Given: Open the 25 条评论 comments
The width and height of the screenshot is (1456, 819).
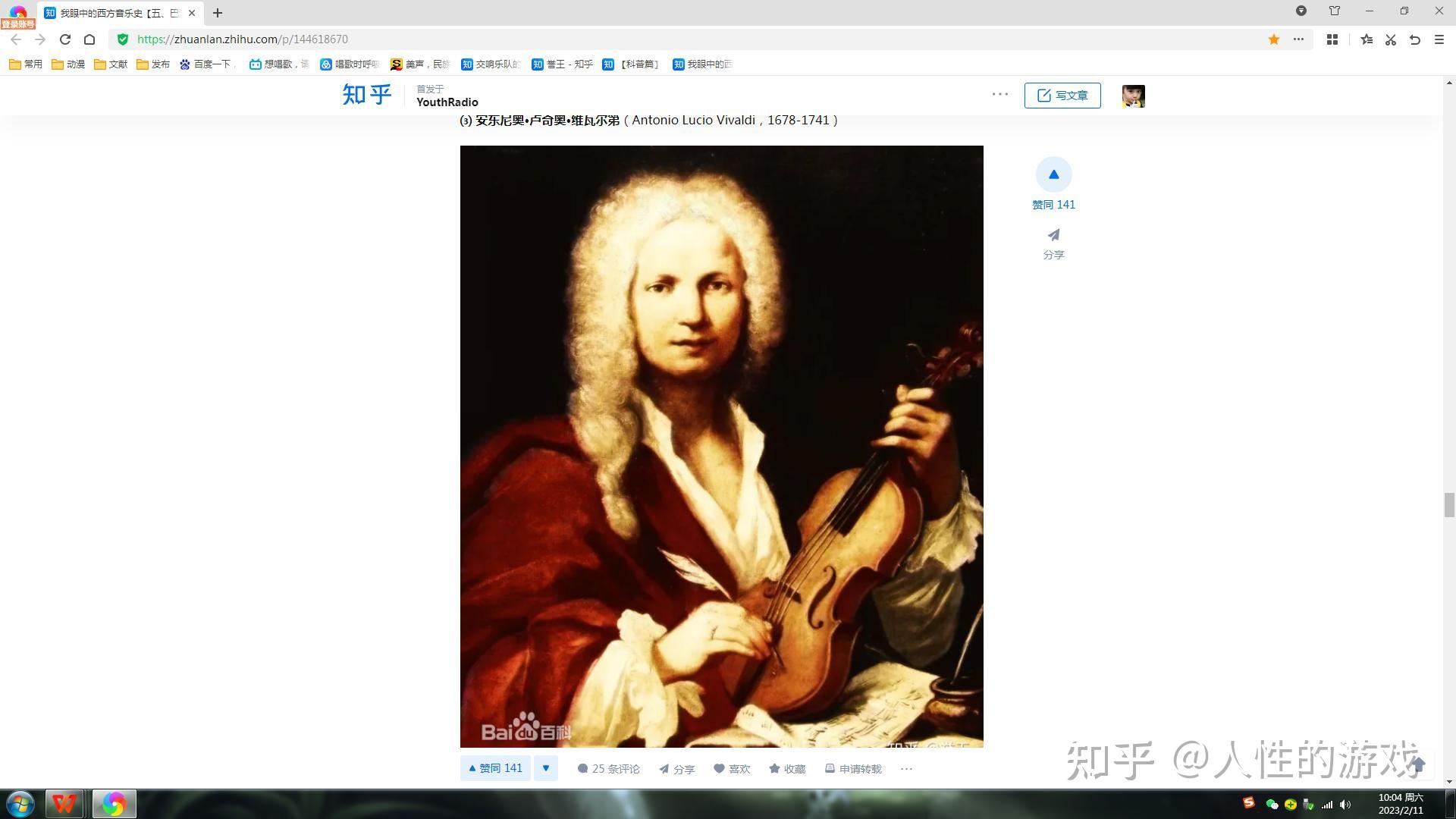Looking at the screenshot, I should pos(608,769).
